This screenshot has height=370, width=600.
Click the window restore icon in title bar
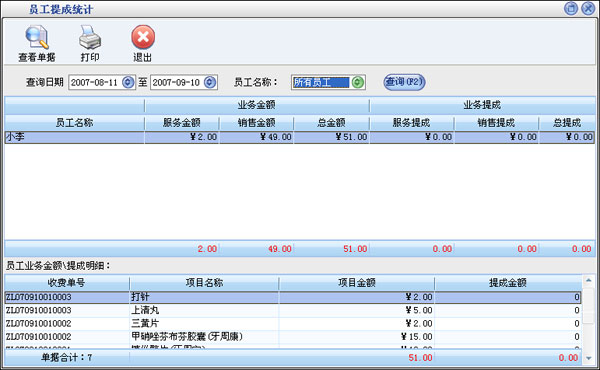(x=571, y=8)
